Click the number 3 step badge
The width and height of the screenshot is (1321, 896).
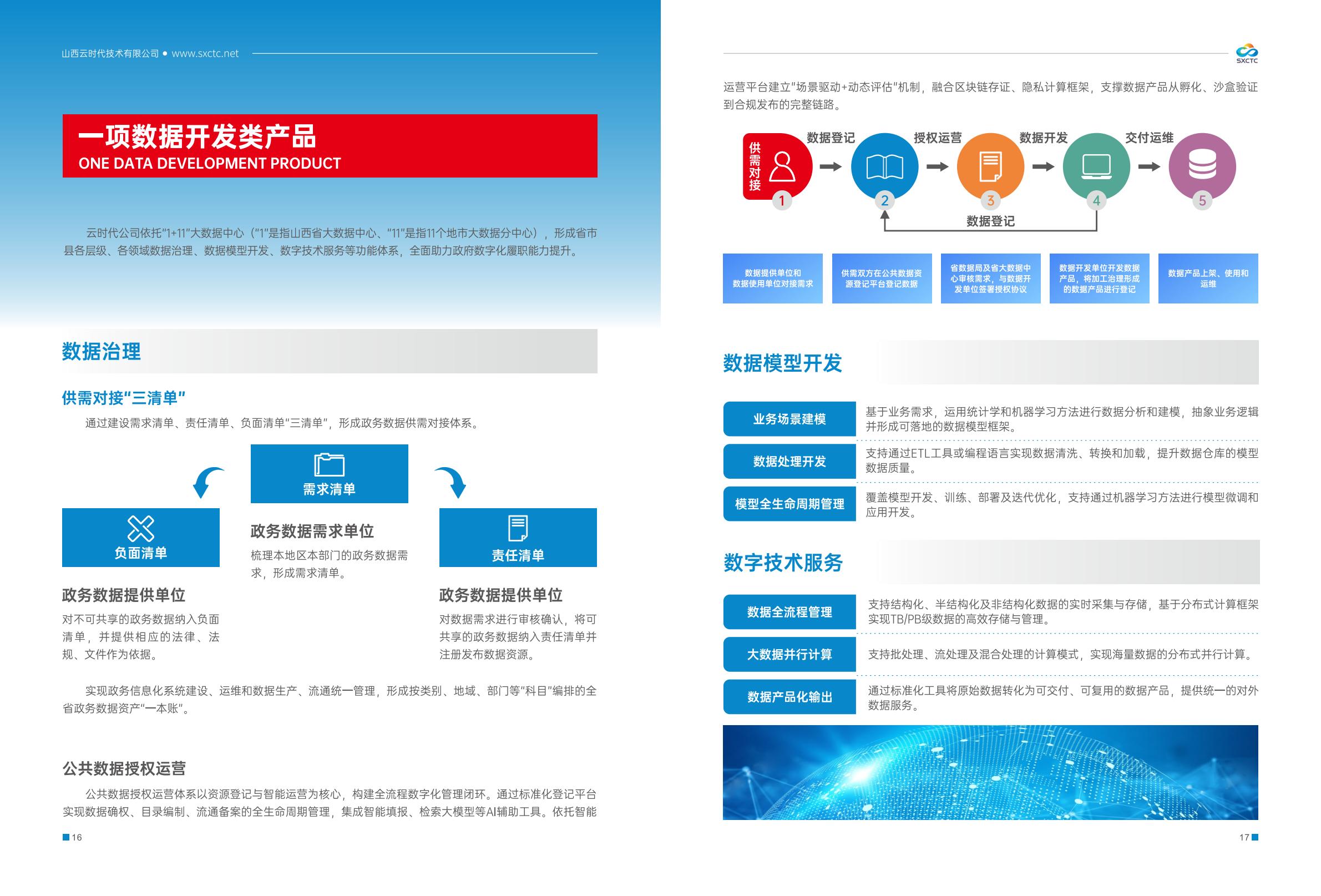click(990, 200)
